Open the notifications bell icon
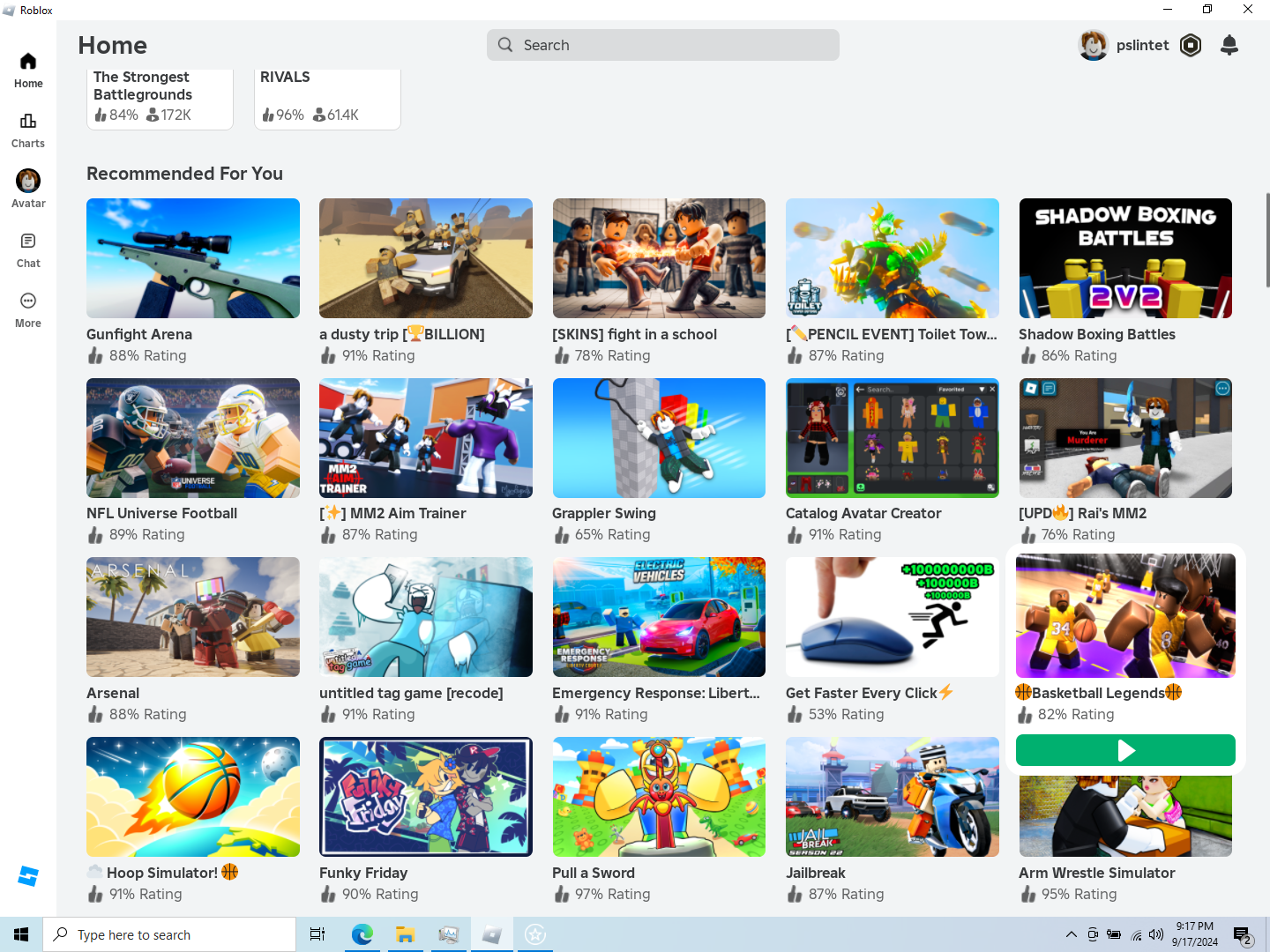This screenshot has height=952, width=1270. pyautogui.click(x=1229, y=45)
